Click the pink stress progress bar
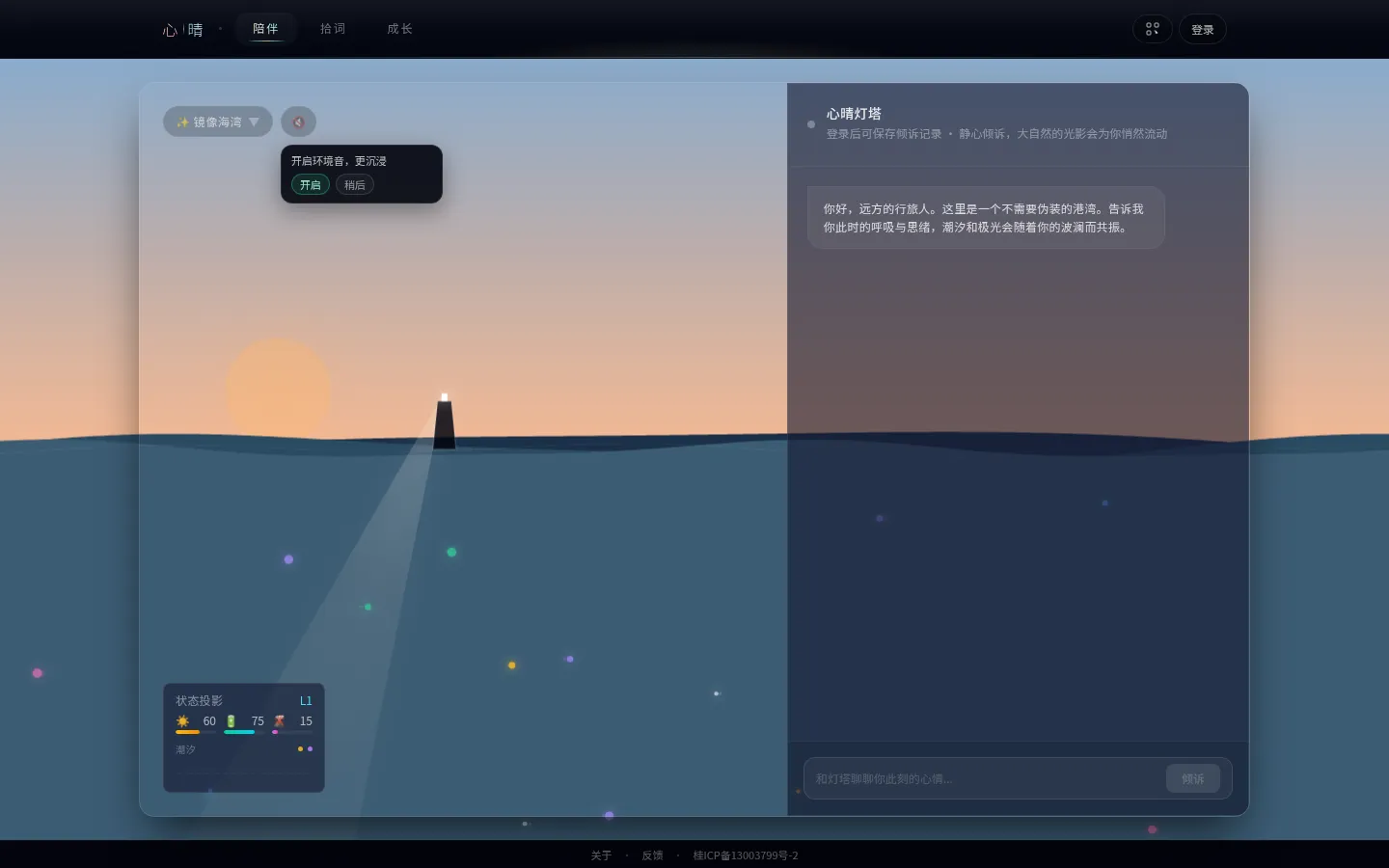This screenshot has height=868, width=1389. click(x=292, y=732)
